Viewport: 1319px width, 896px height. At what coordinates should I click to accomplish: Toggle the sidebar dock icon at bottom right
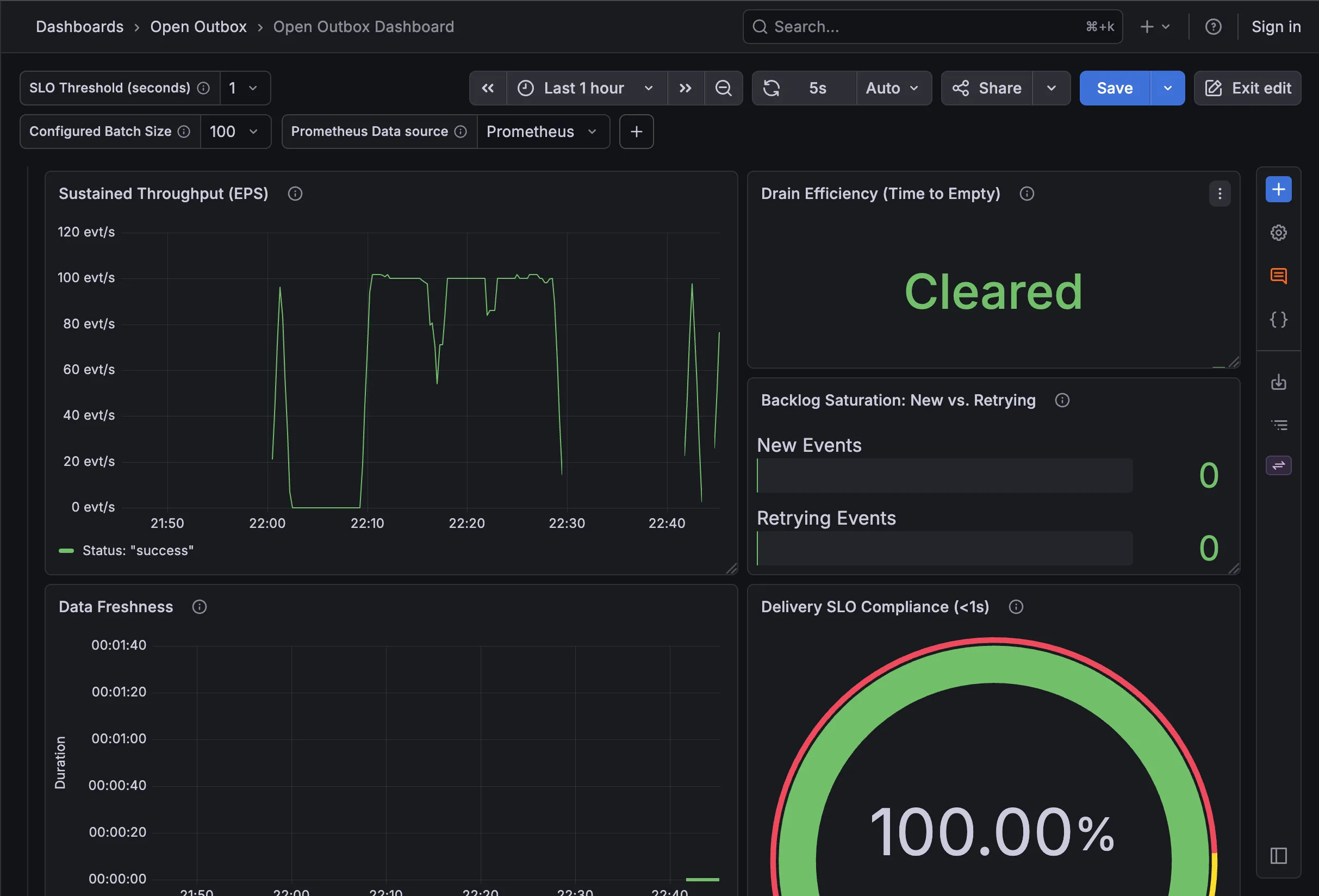(x=1279, y=855)
